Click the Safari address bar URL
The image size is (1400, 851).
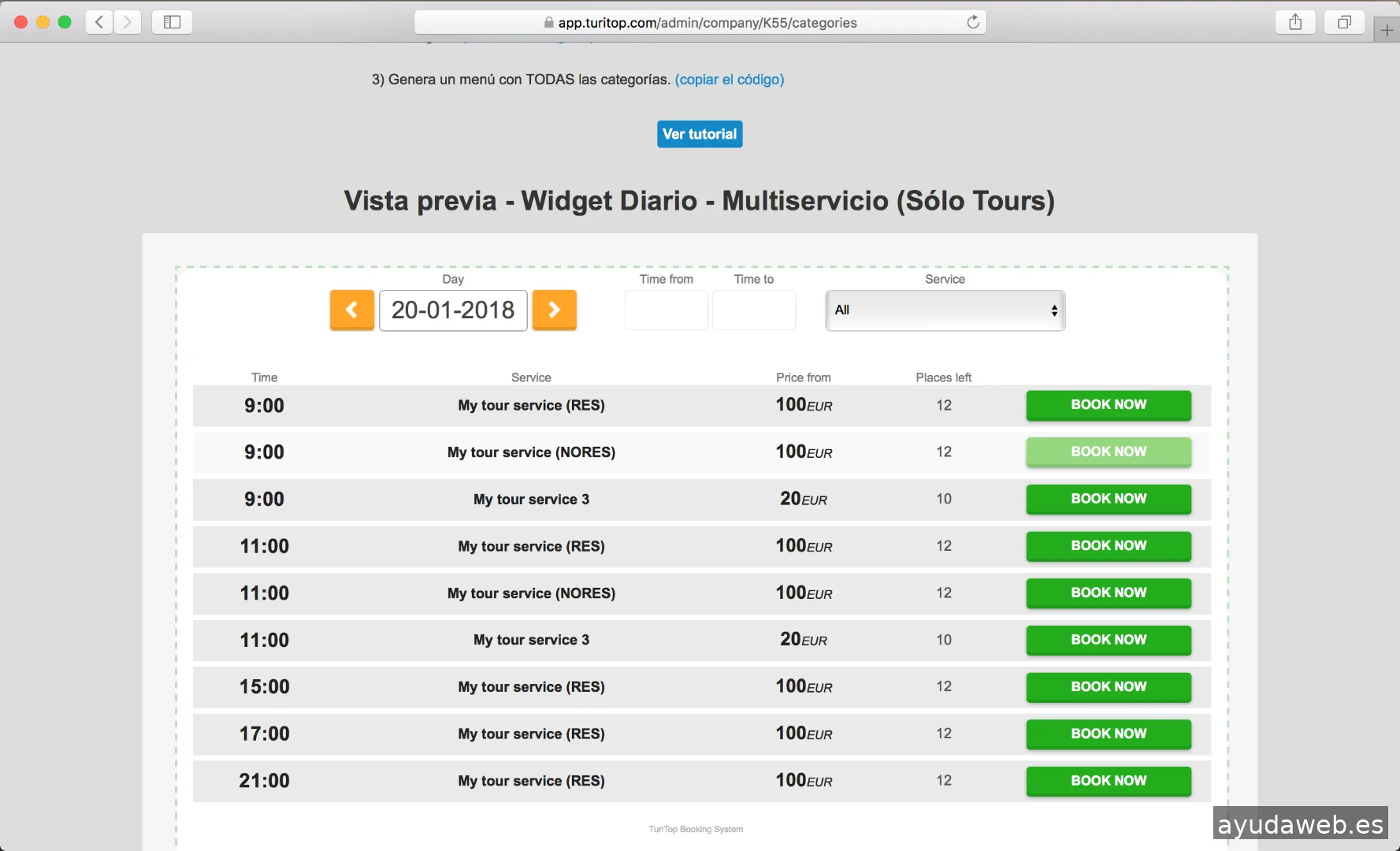click(x=707, y=23)
